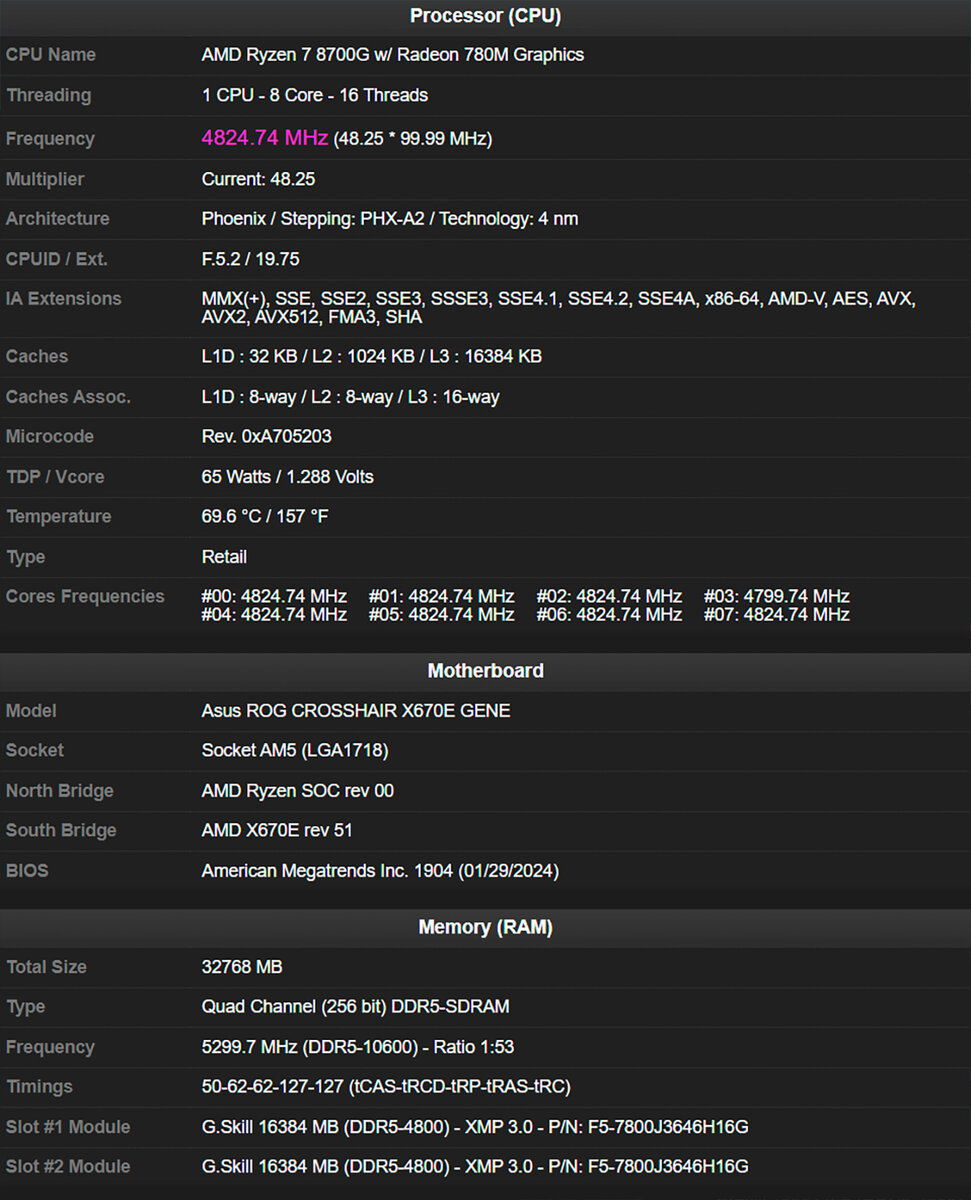Click the Processor (CPU) section header
The height and width of the screenshot is (1200, 971).
point(485,16)
